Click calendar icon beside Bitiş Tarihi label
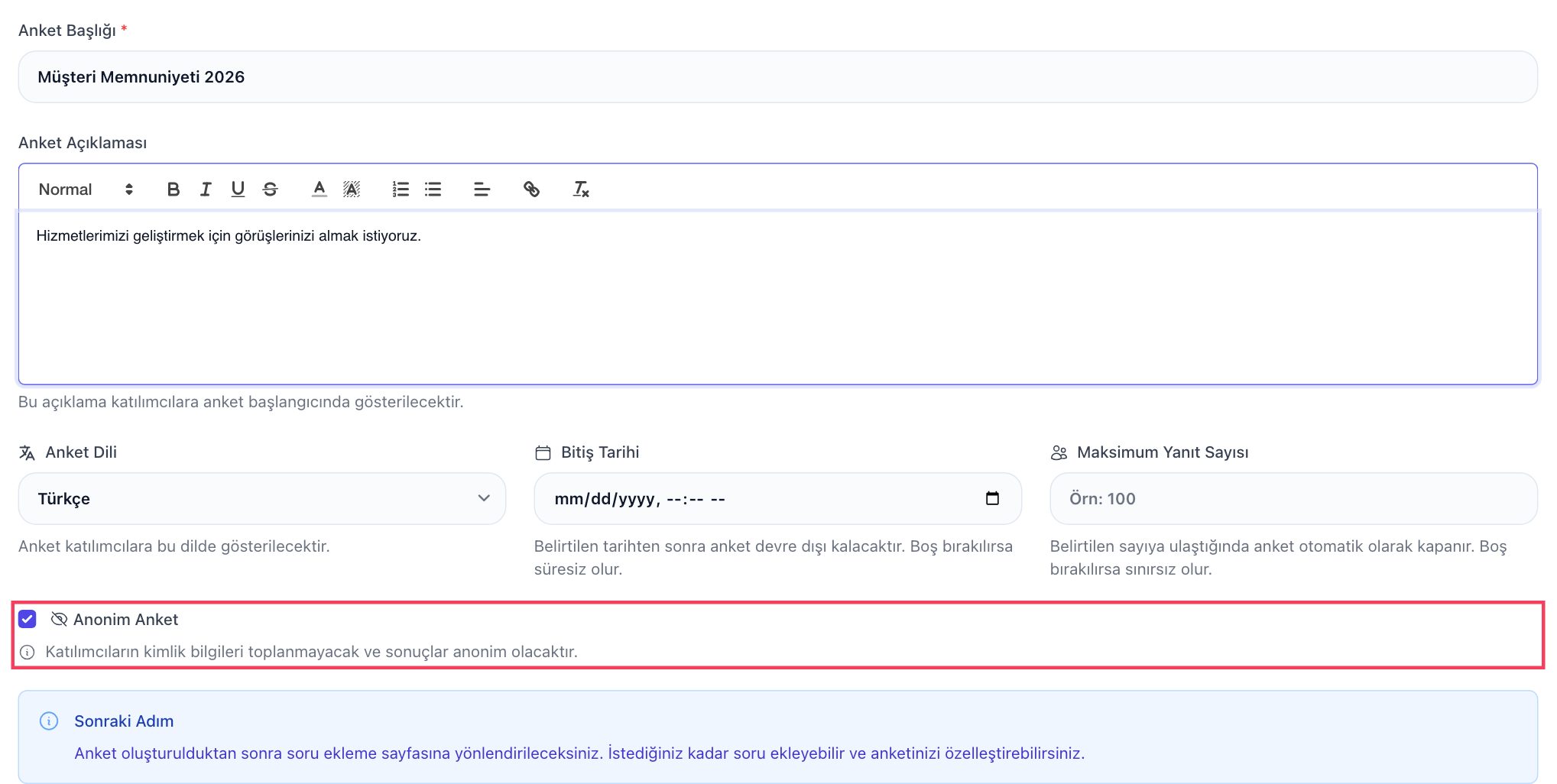Screen dimensions: 1557x784 543,452
